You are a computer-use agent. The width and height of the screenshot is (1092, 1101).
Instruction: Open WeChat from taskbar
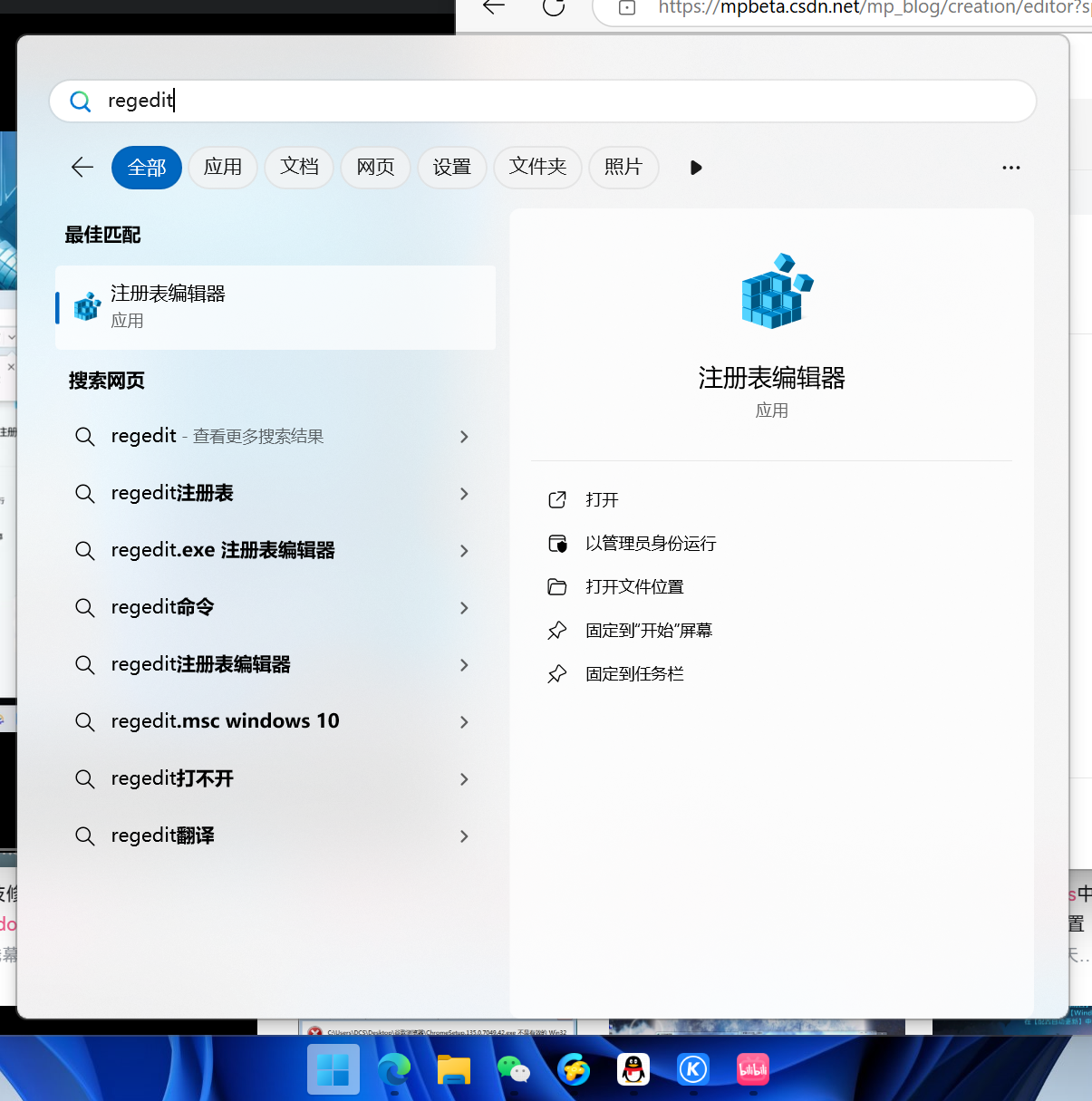(x=514, y=1069)
